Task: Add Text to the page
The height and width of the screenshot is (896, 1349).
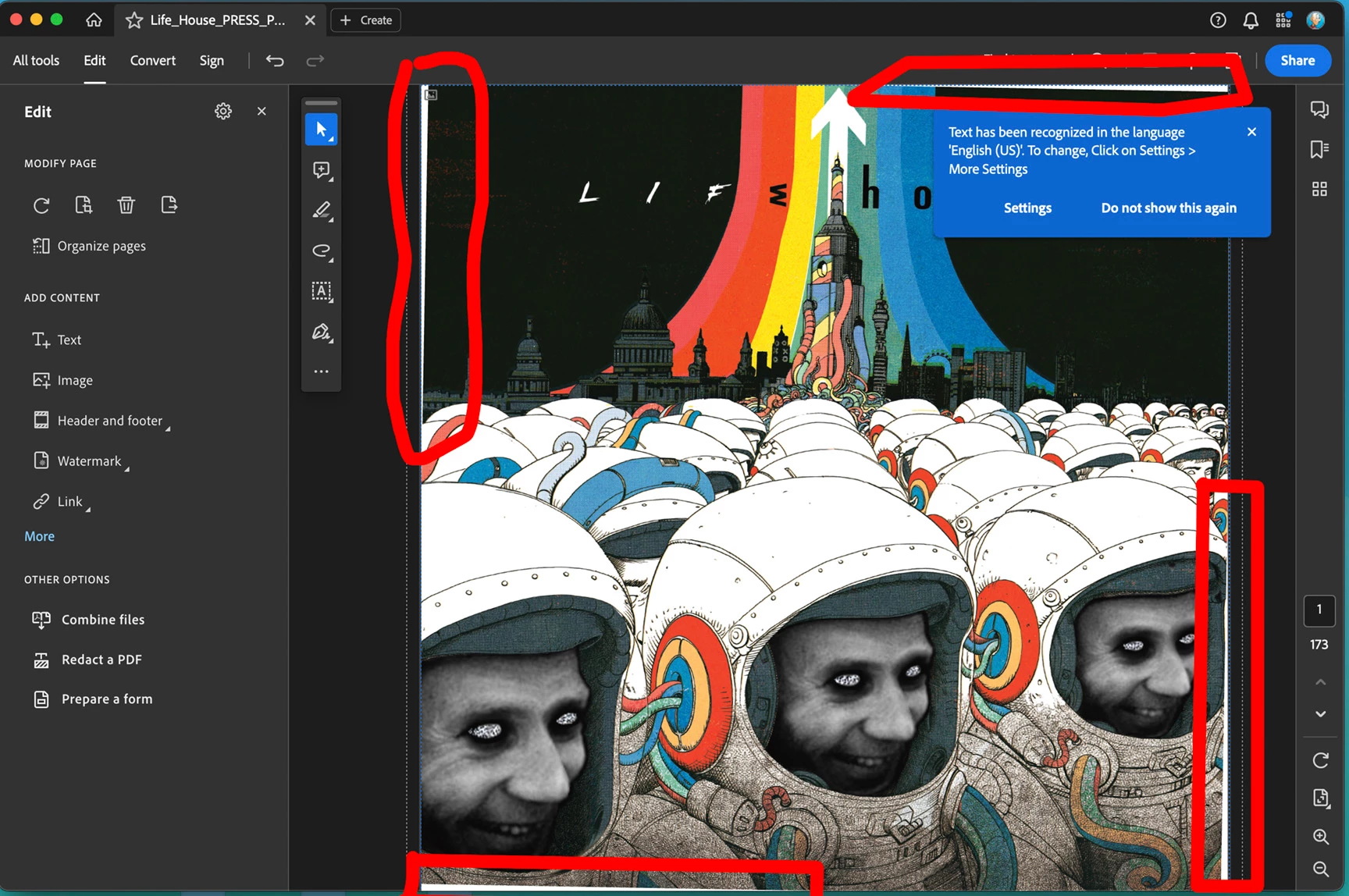Action: [x=56, y=340]
